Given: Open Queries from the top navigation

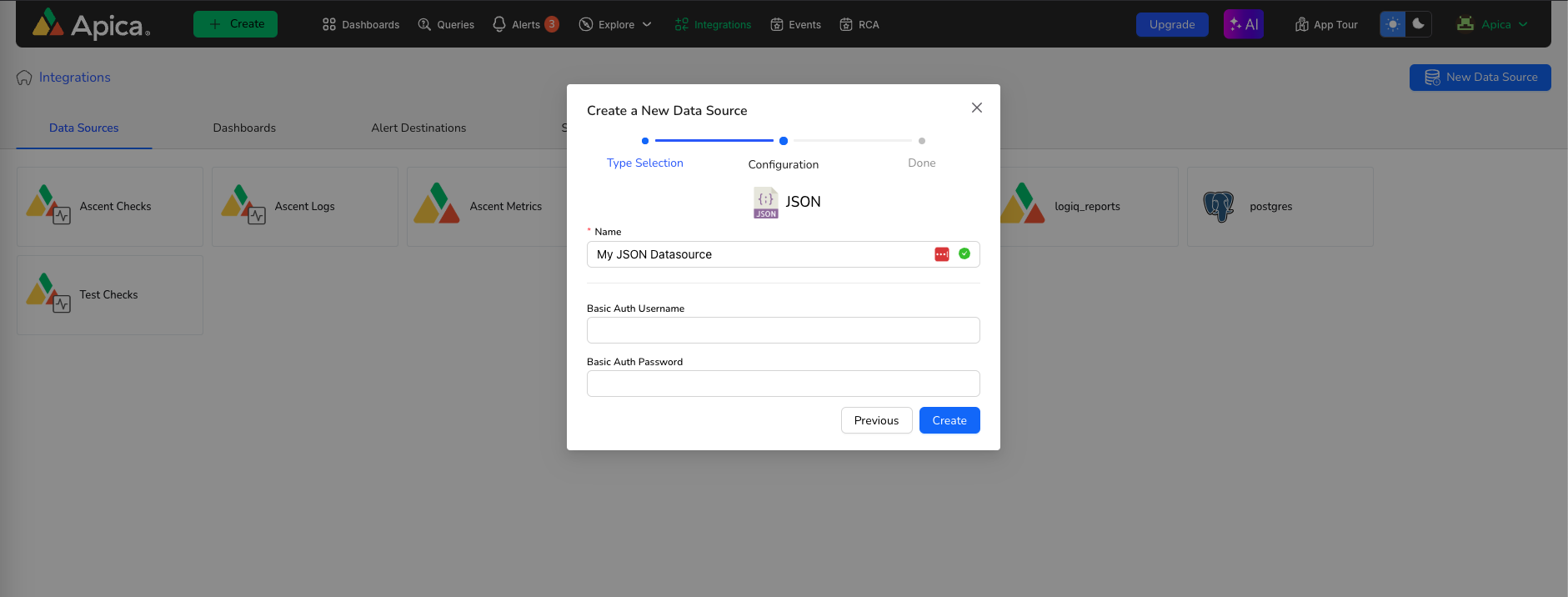Looking at the screenshot, I should coord(446,24).
